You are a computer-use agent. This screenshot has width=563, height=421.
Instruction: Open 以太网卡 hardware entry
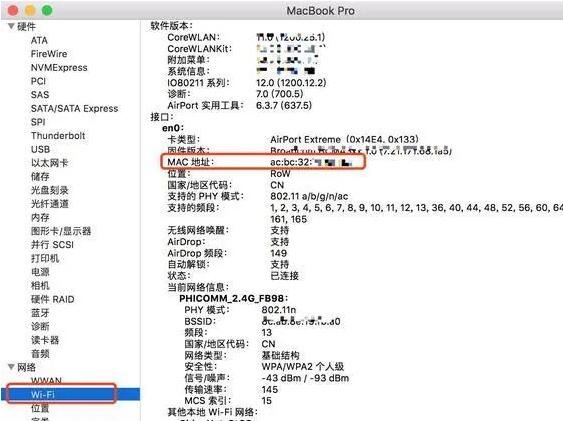pos(49,163)
